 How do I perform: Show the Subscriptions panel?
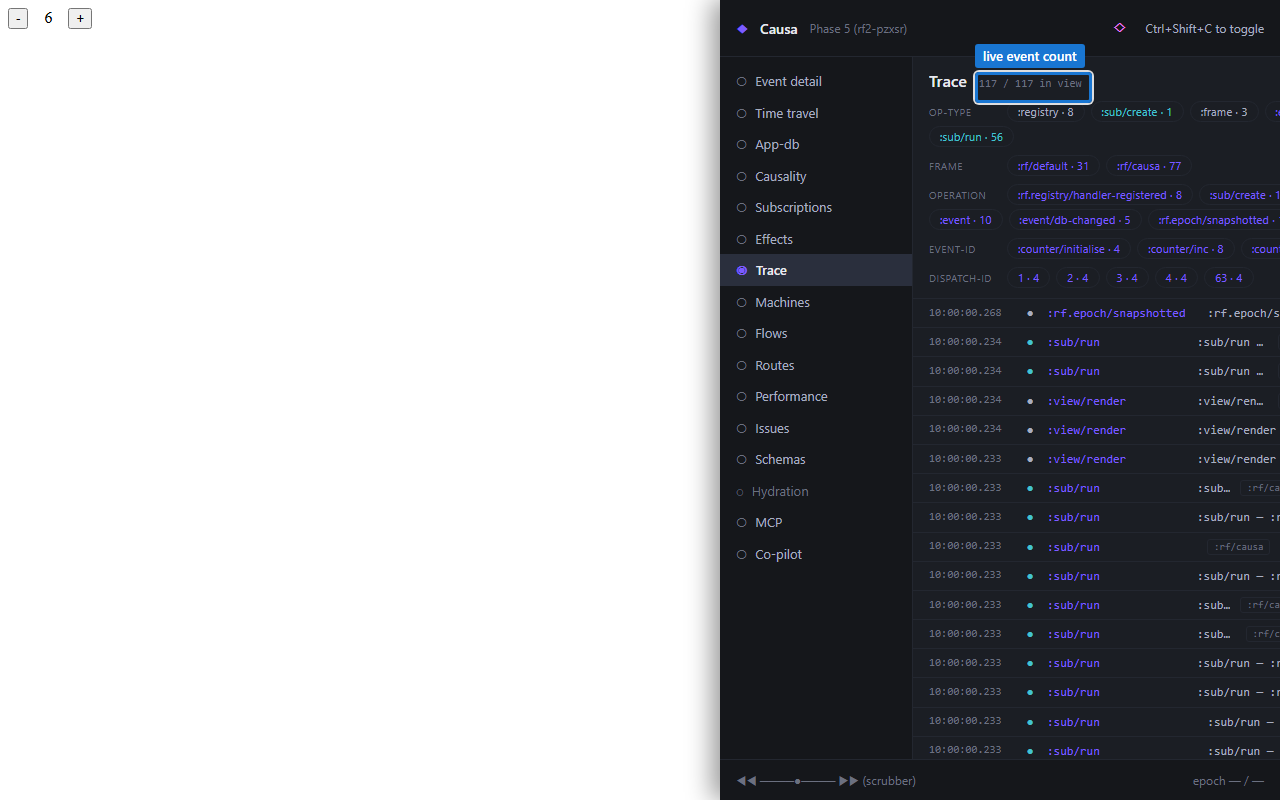[x=816, y=208]
